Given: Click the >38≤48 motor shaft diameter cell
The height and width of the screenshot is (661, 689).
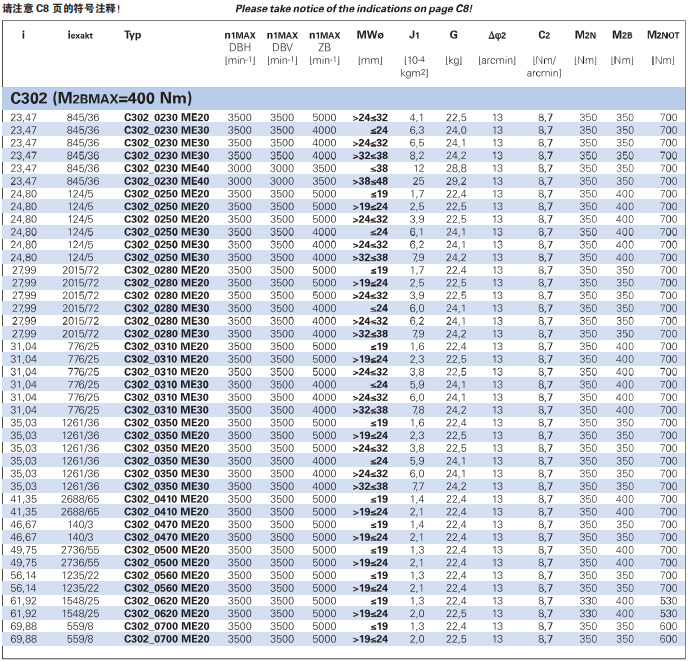Looking at the screenshot, I should tap(370, 180).
